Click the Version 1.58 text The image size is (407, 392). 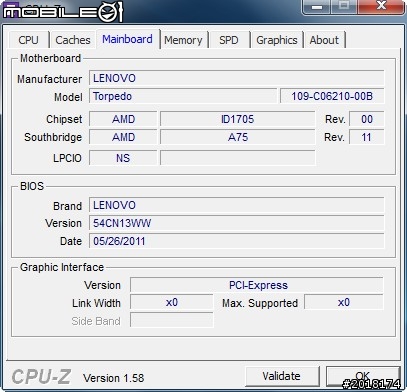(113, 378)
